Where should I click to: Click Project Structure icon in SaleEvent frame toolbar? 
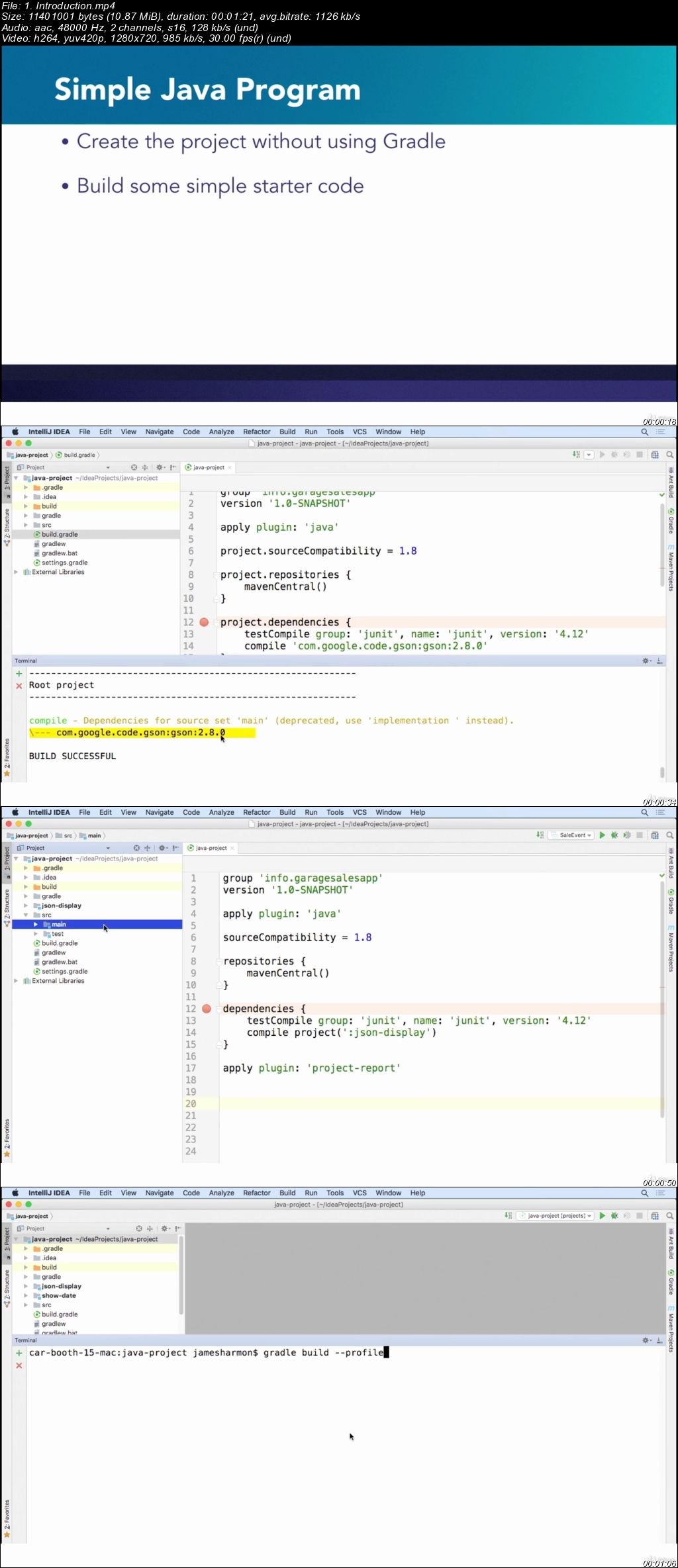tap(655, 835)
